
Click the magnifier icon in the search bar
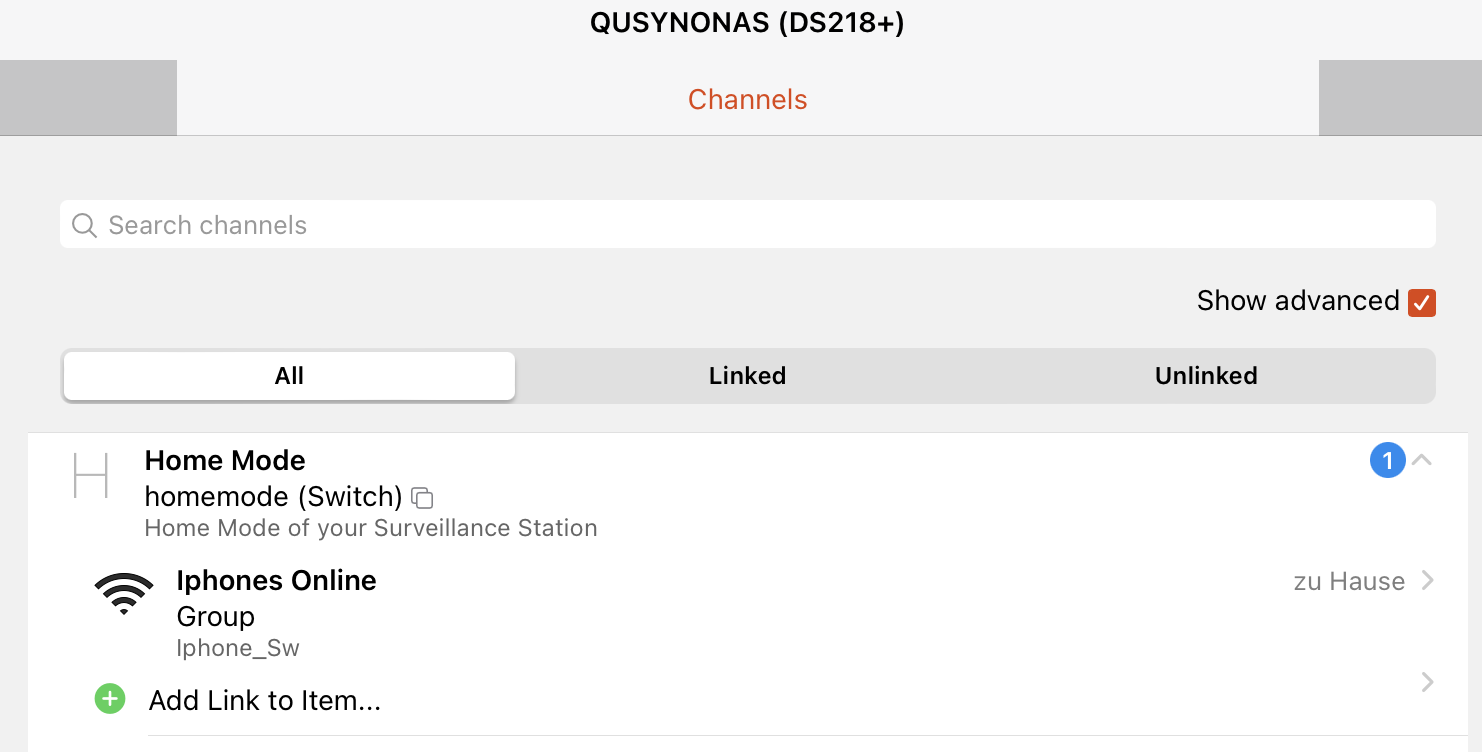pyautogui.click(x=85, y=225)
